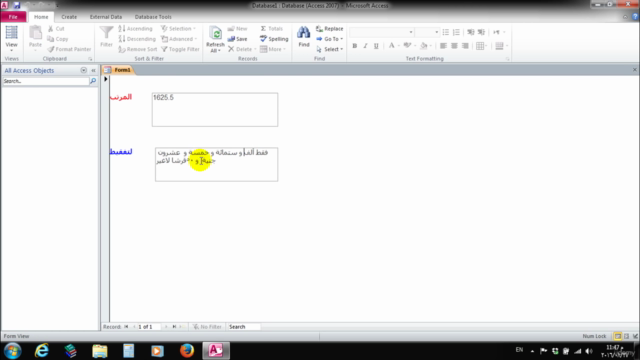
Task: Click the decrease indent icon
Action: (471, 32)
